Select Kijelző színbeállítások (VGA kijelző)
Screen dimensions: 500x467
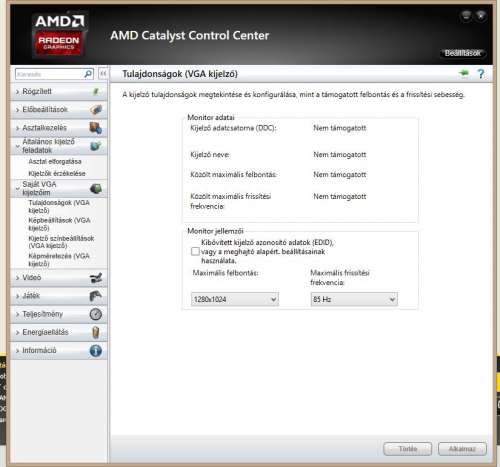click(x=61, y=242)
